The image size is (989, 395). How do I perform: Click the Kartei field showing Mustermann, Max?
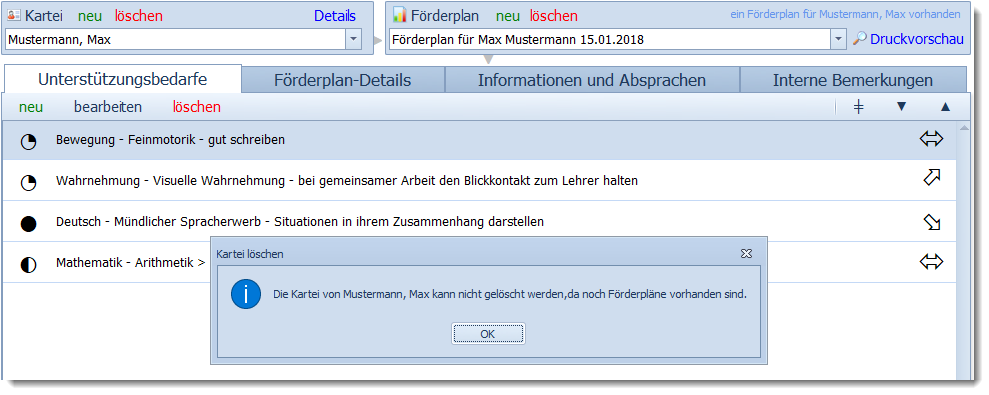click(176, 39)
